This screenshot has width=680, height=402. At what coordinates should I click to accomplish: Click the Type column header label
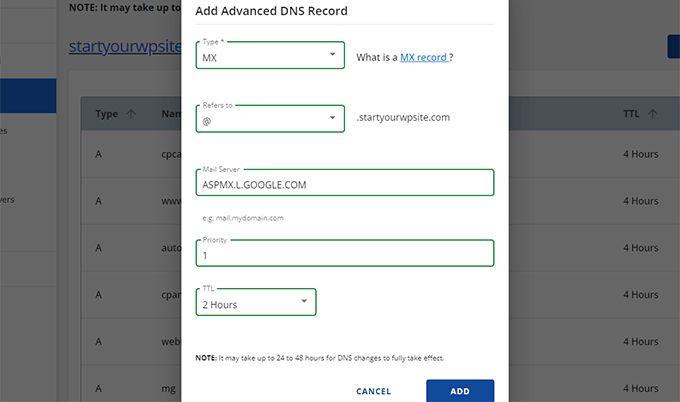[x=106, y=114]
